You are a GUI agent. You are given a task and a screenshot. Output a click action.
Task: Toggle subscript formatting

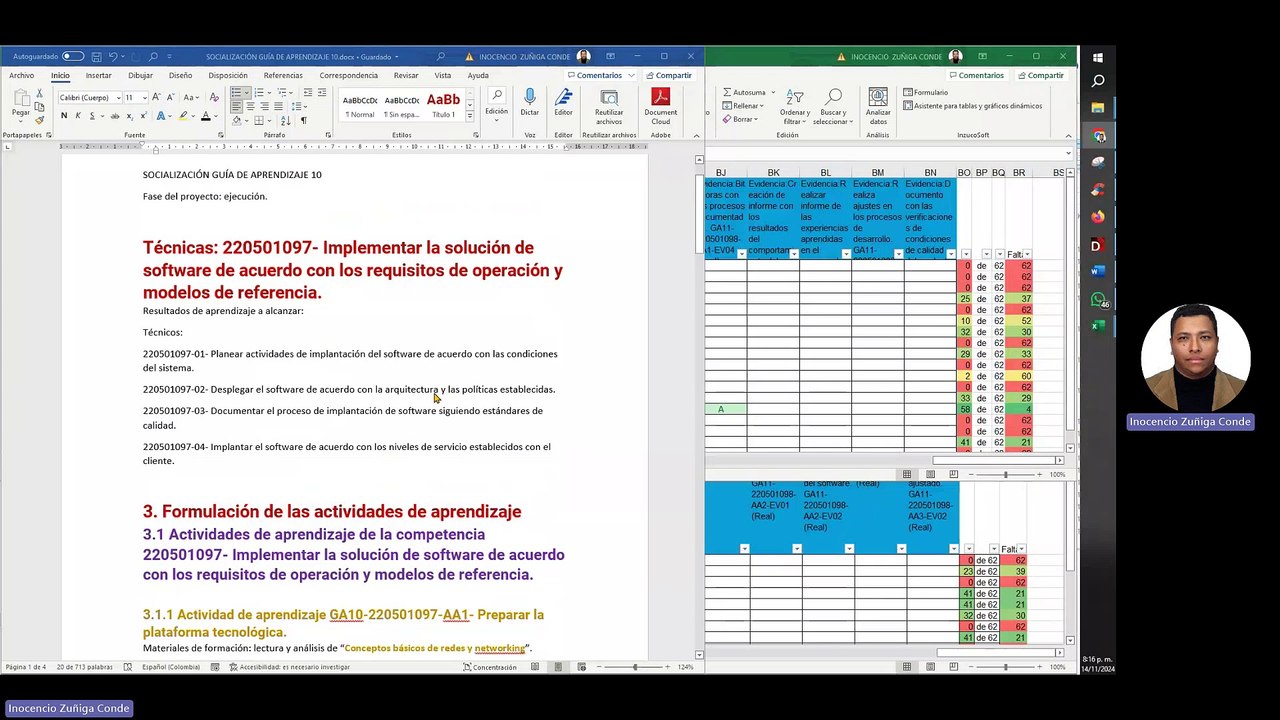[x=130, y=116]
